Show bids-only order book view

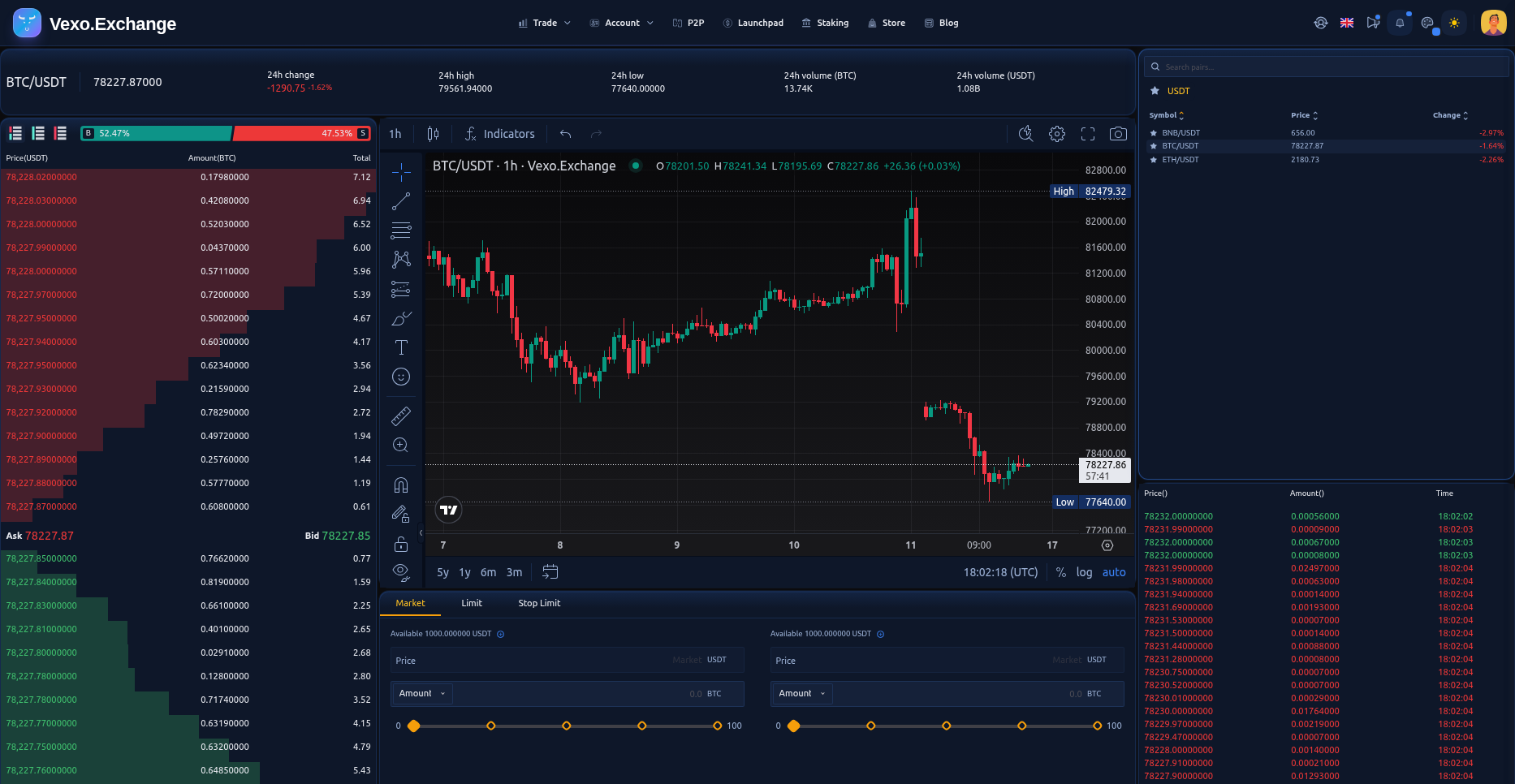point(38,133)
